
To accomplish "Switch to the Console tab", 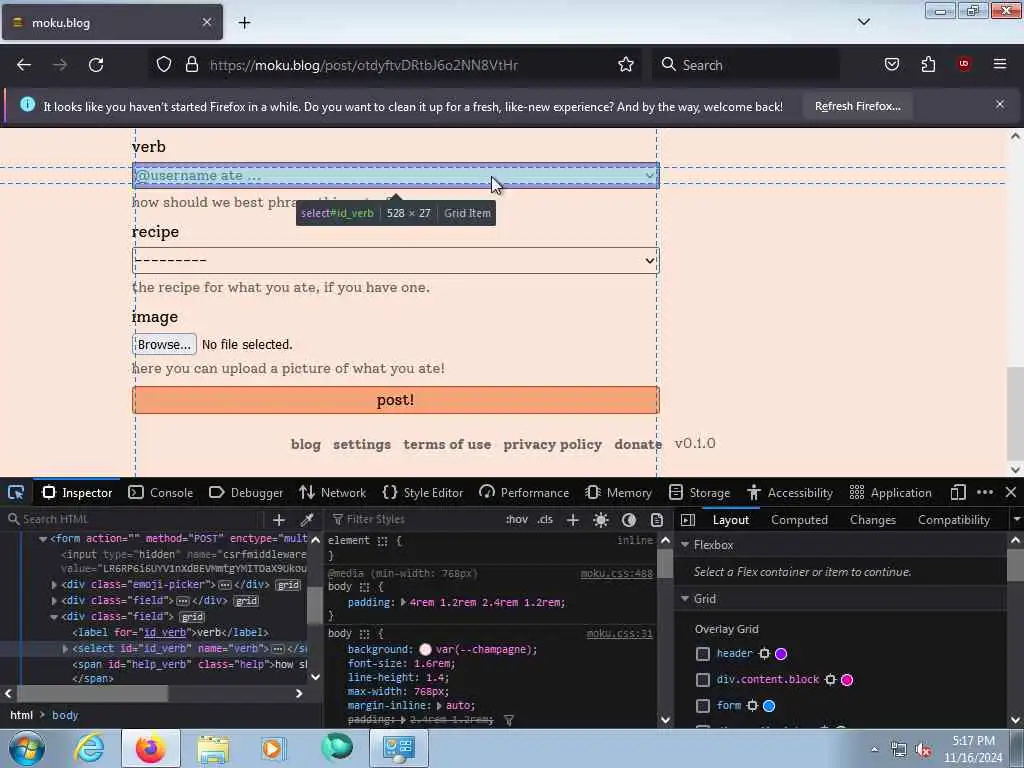I will tap(161, 492).
